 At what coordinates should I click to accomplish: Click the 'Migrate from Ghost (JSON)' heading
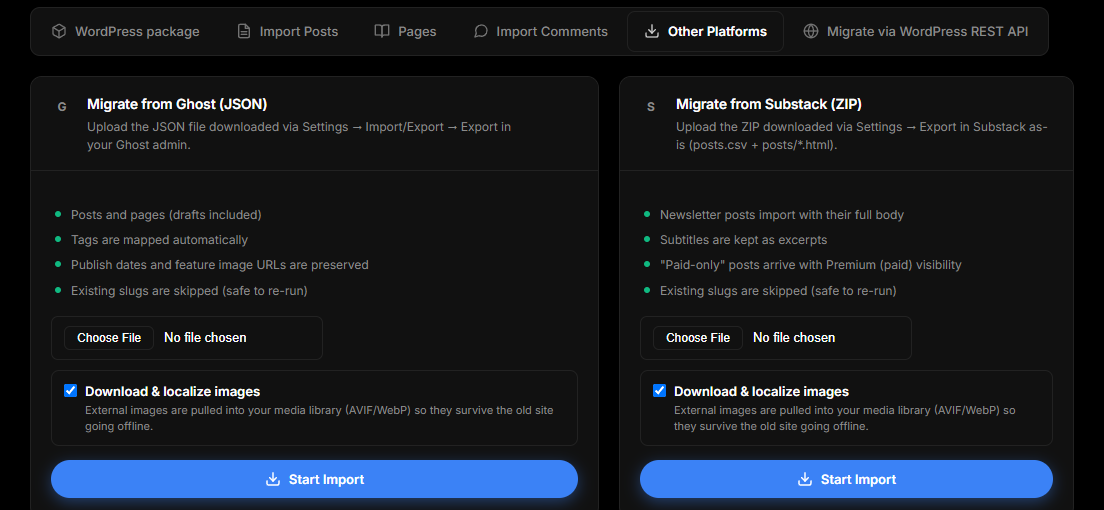coord(177,105)
